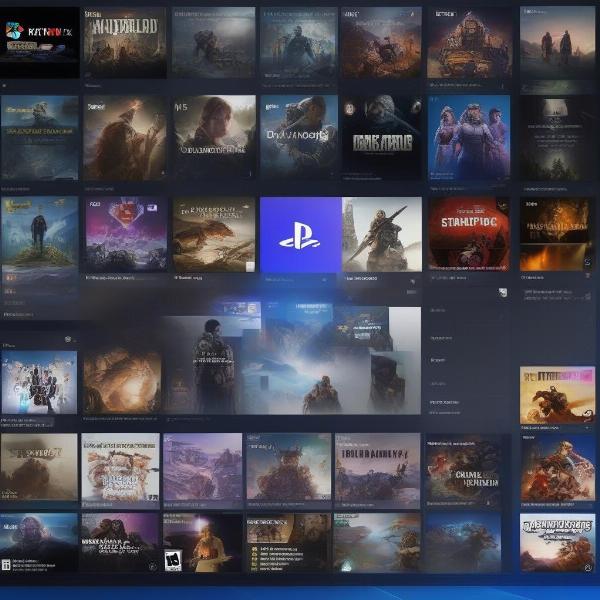Open the yellow-and-pink tile with mounted rider
Viewport: 600px width, 600px height.
[558, 395]
